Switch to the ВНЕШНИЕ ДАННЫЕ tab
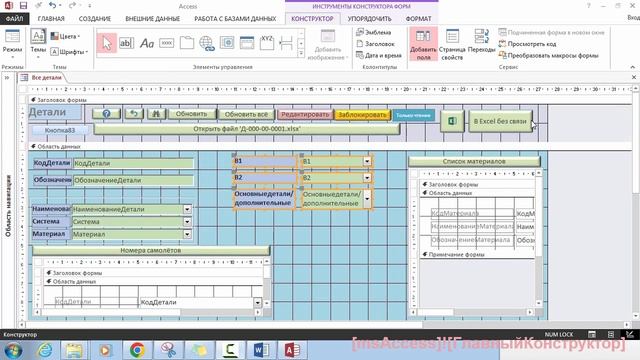The width and height of the screenshot is (640, 360). click(x=153, y=19)
